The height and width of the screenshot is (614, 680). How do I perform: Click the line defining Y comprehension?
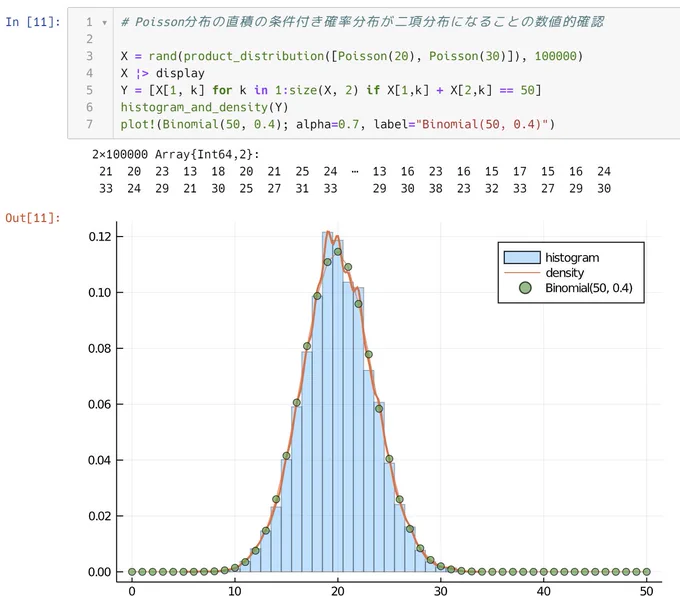pyautogui.click(x=331, y=90)
